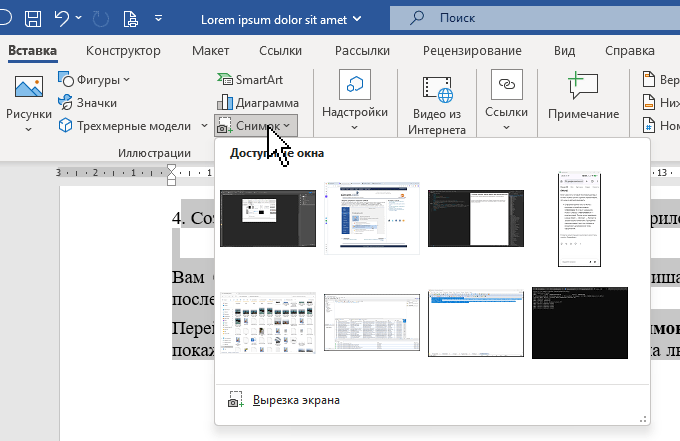
Task: Open the Надстройки add-ins menu
Action: point(355,101)
